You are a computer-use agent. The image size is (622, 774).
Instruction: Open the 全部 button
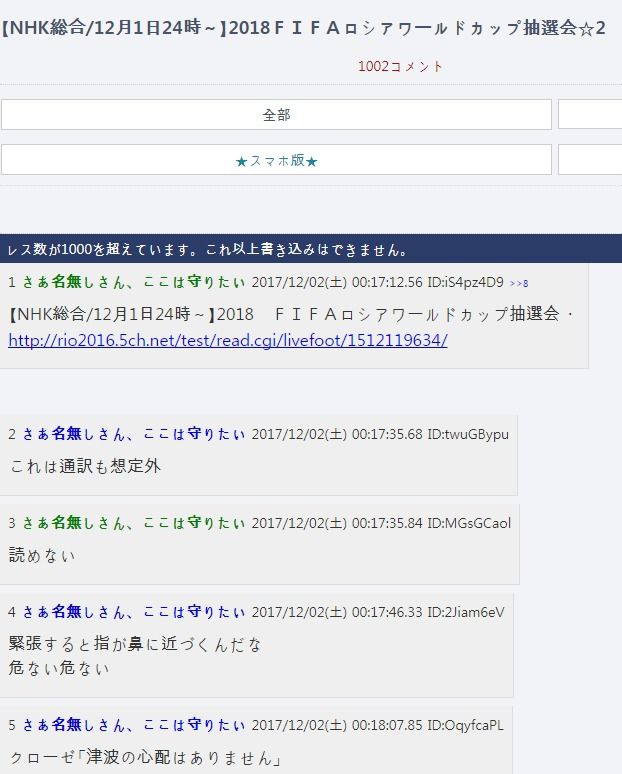pos(276,115)
